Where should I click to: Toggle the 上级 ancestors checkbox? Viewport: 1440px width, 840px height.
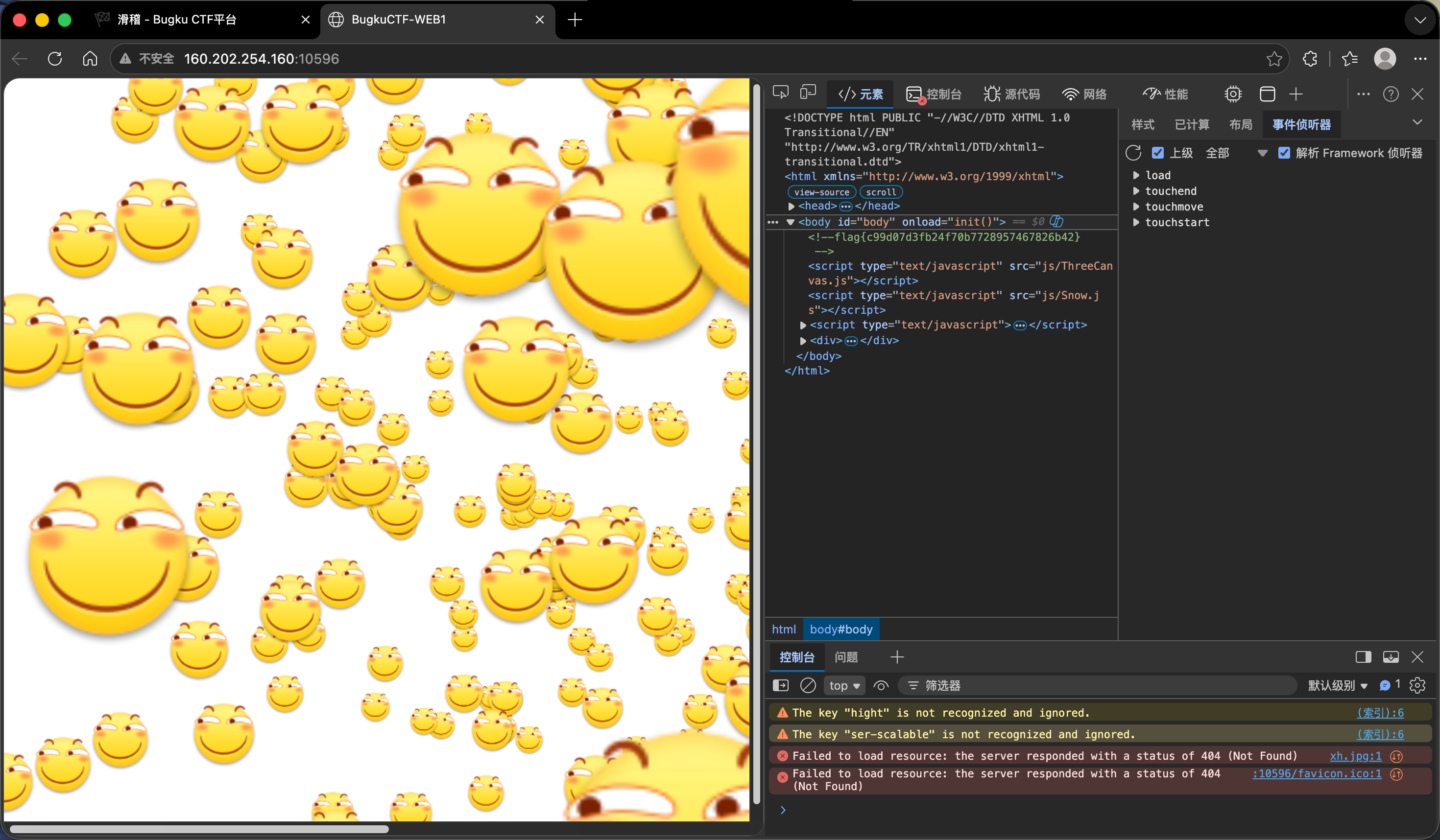pyautogui.click(x=1158, y=152)
